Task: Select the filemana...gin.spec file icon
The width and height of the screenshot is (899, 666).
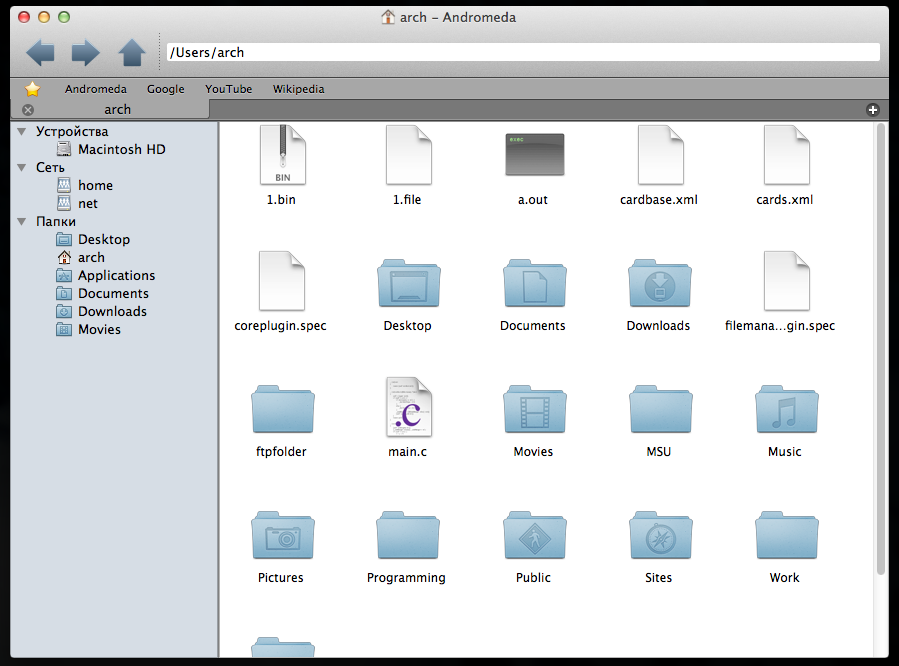Action: pyautogui.click(x=787, y=281)
